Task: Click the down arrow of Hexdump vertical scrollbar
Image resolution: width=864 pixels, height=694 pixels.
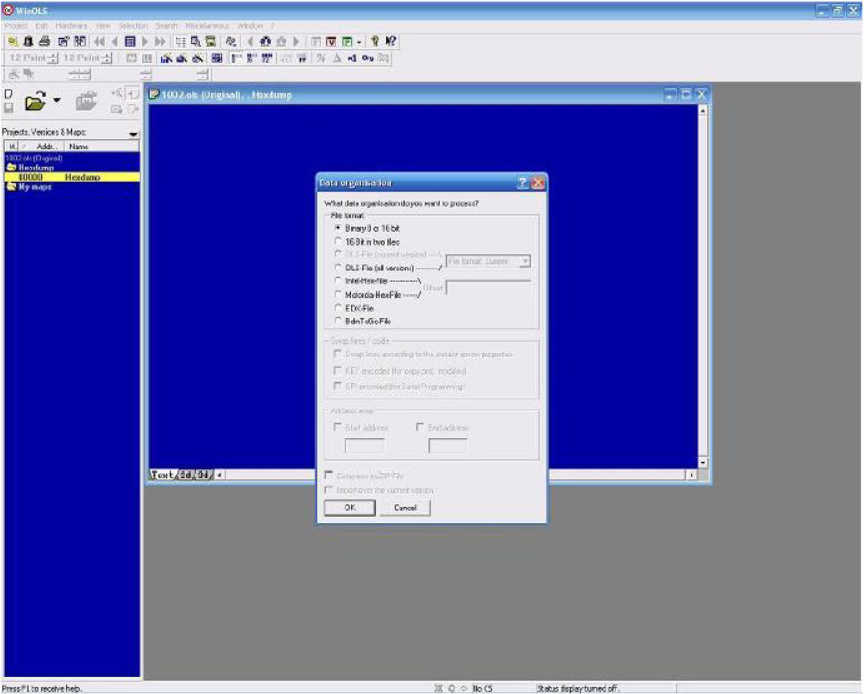Action: click(703, 462)
